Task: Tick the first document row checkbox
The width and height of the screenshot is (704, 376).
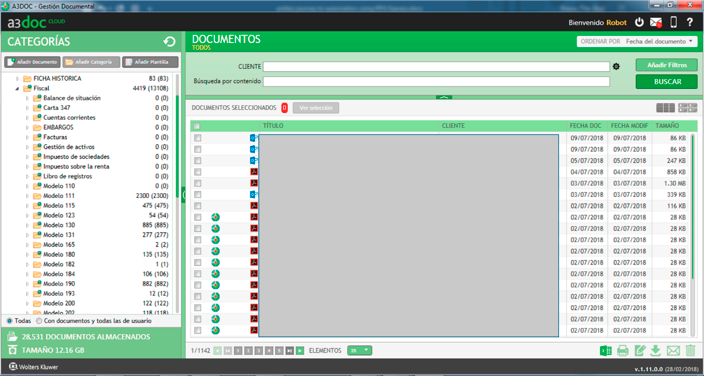Action: 198,138
